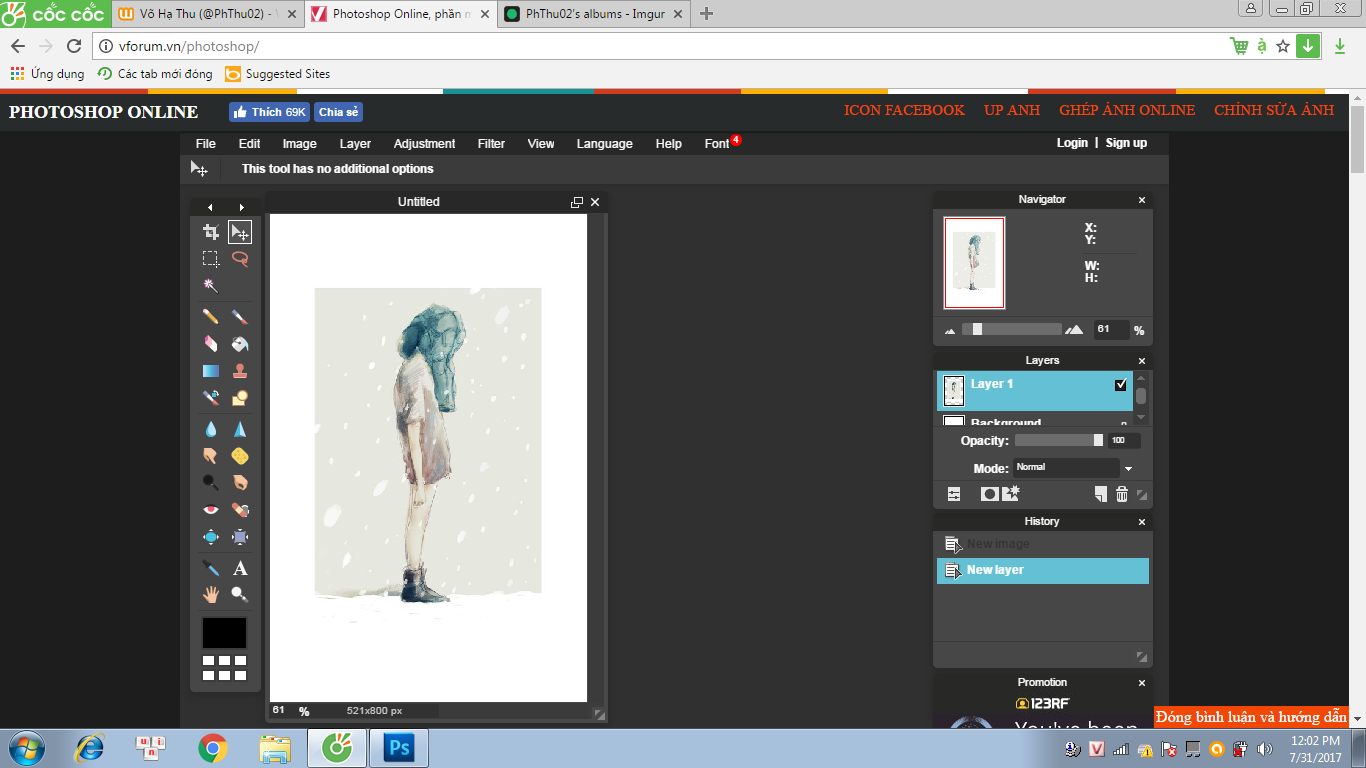Screen dimensions: 1366x768
Task: Open the Language menu
Action: click(605, 144)
